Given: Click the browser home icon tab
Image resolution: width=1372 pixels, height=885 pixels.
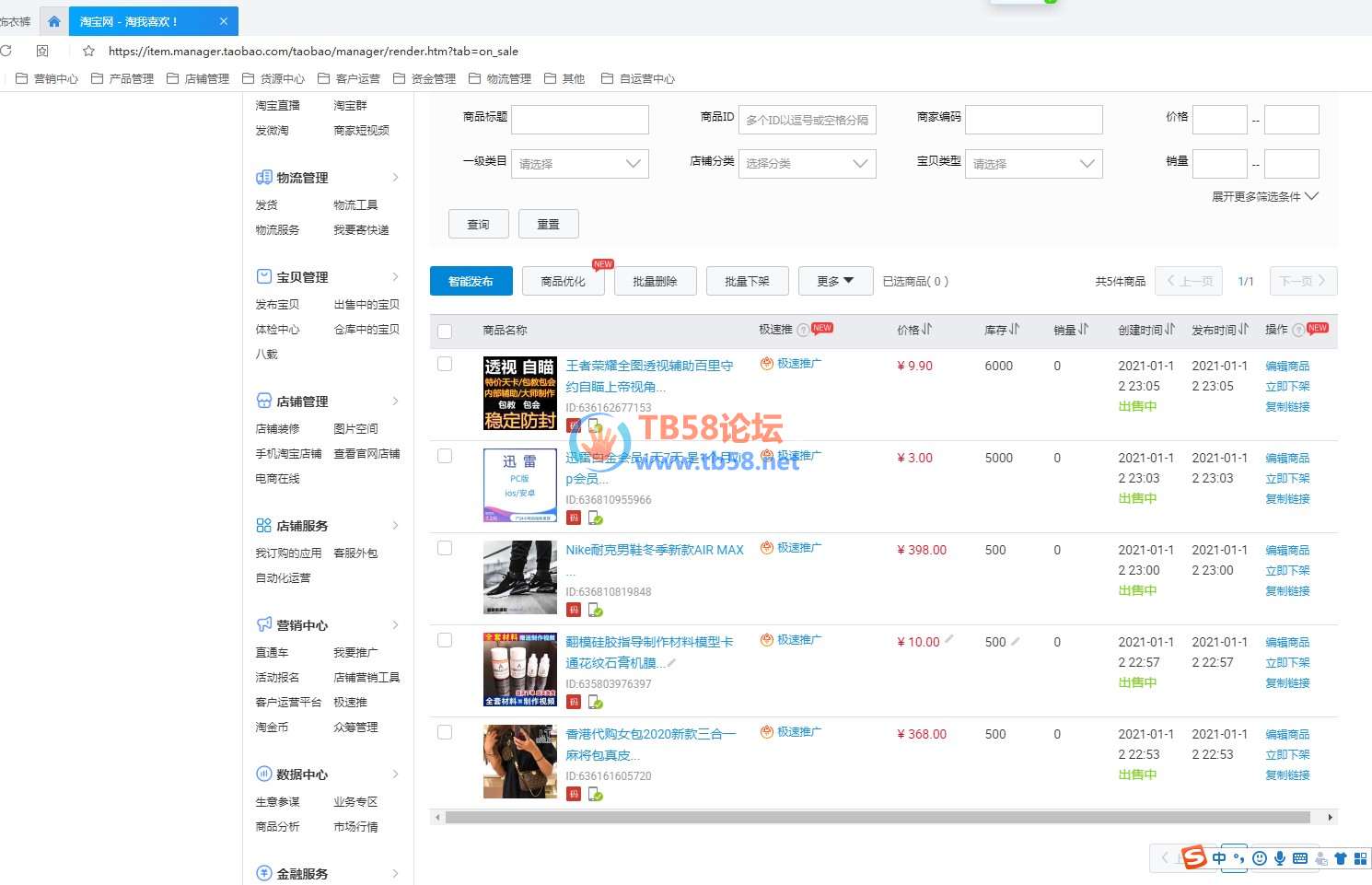Looking at the screenshot, I should (53, 21).
